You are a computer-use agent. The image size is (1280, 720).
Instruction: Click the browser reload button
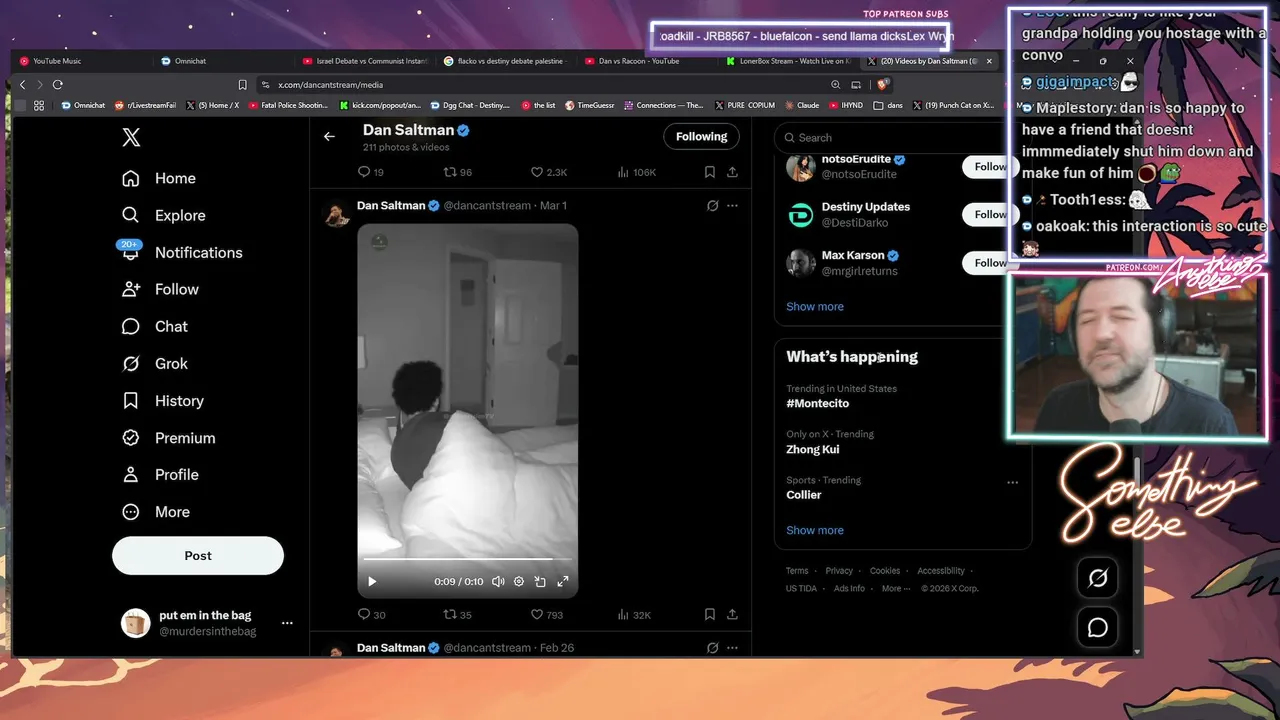pos(58,85)
